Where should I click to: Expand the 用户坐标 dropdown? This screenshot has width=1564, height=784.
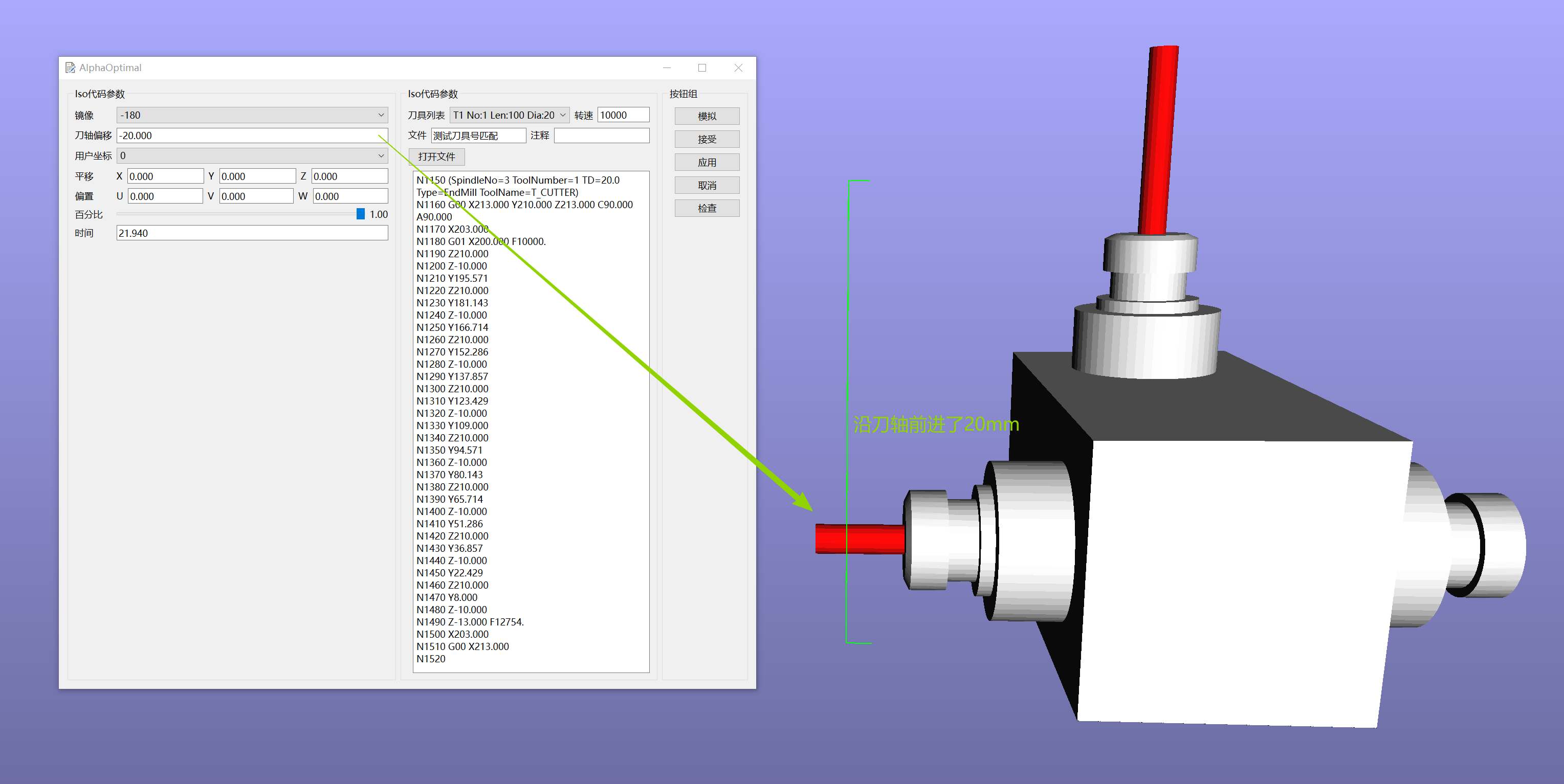point(252,156)
